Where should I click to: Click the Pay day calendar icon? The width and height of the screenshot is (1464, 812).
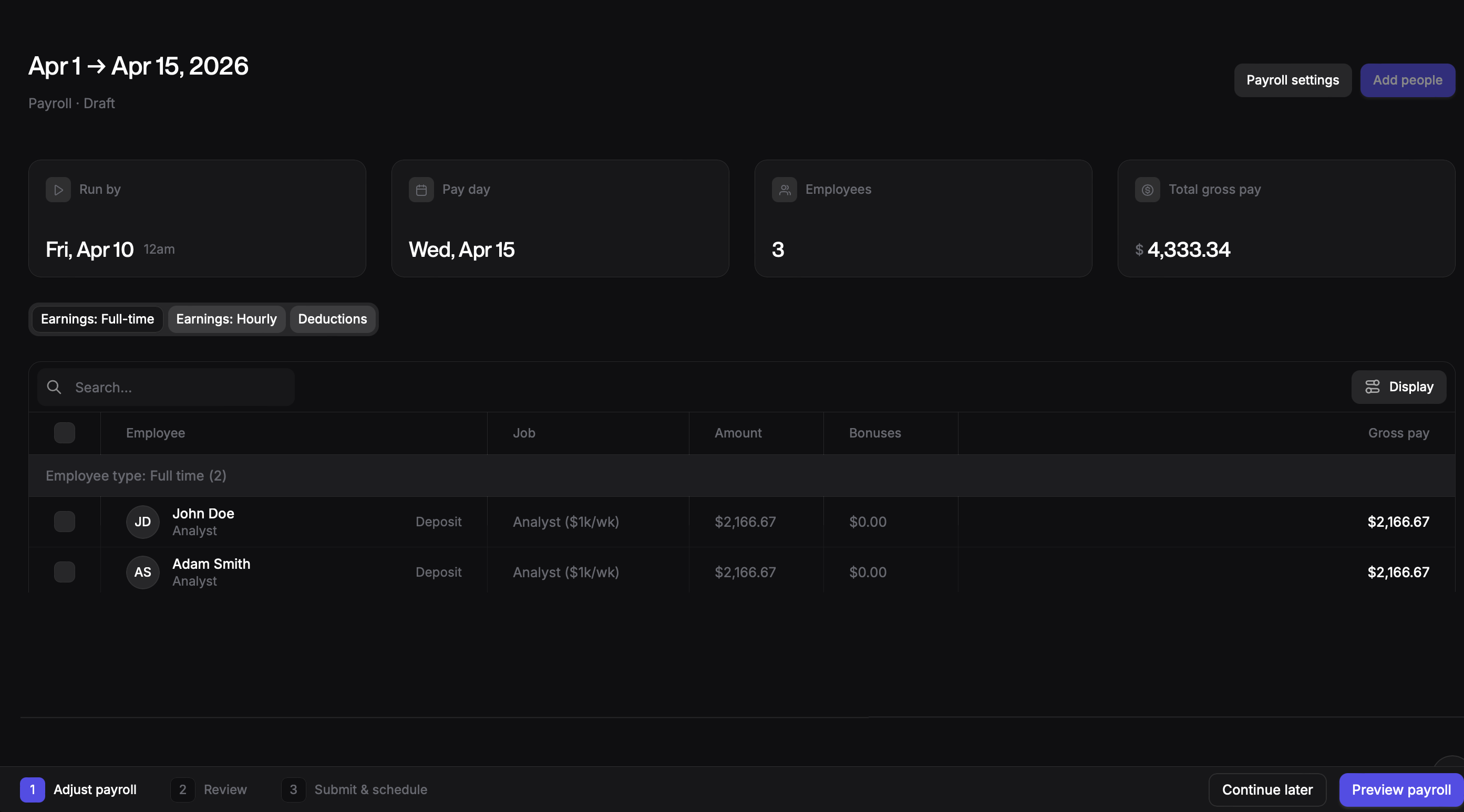click(x=421, y=190)
